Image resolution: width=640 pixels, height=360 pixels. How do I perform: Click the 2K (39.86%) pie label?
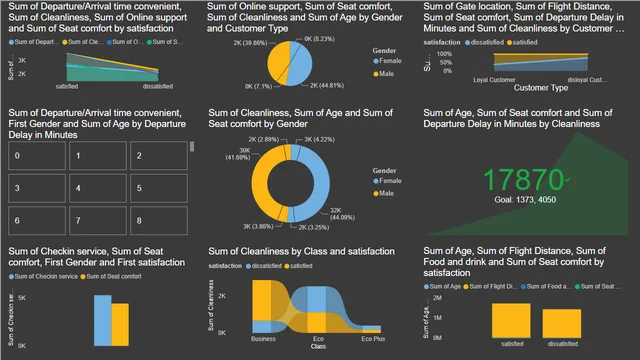[x=250, y=43]
